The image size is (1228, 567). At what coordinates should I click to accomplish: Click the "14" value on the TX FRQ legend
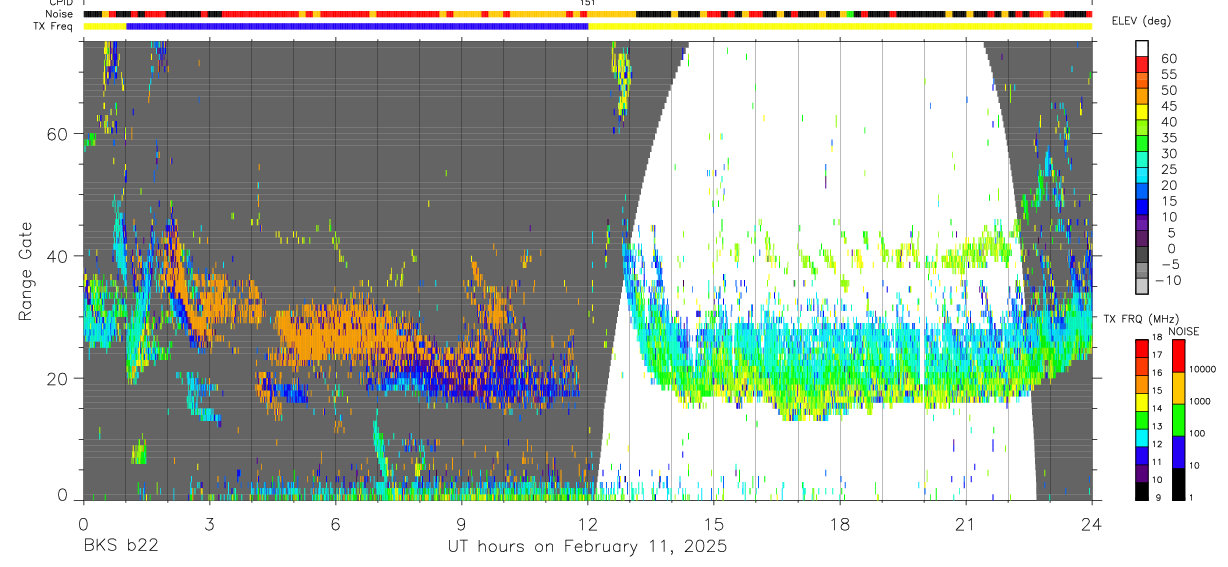1157,408
